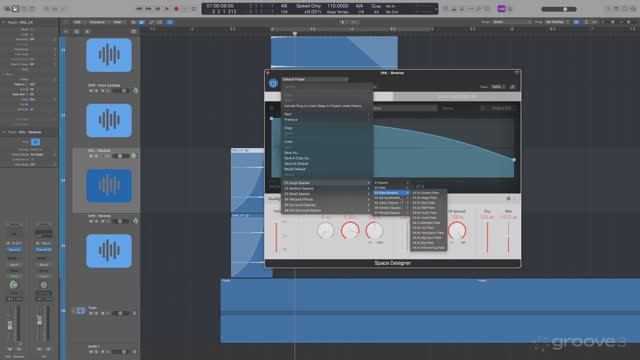
Task: Open the Snap dropdown in the Tracks area
Action: 511,22
